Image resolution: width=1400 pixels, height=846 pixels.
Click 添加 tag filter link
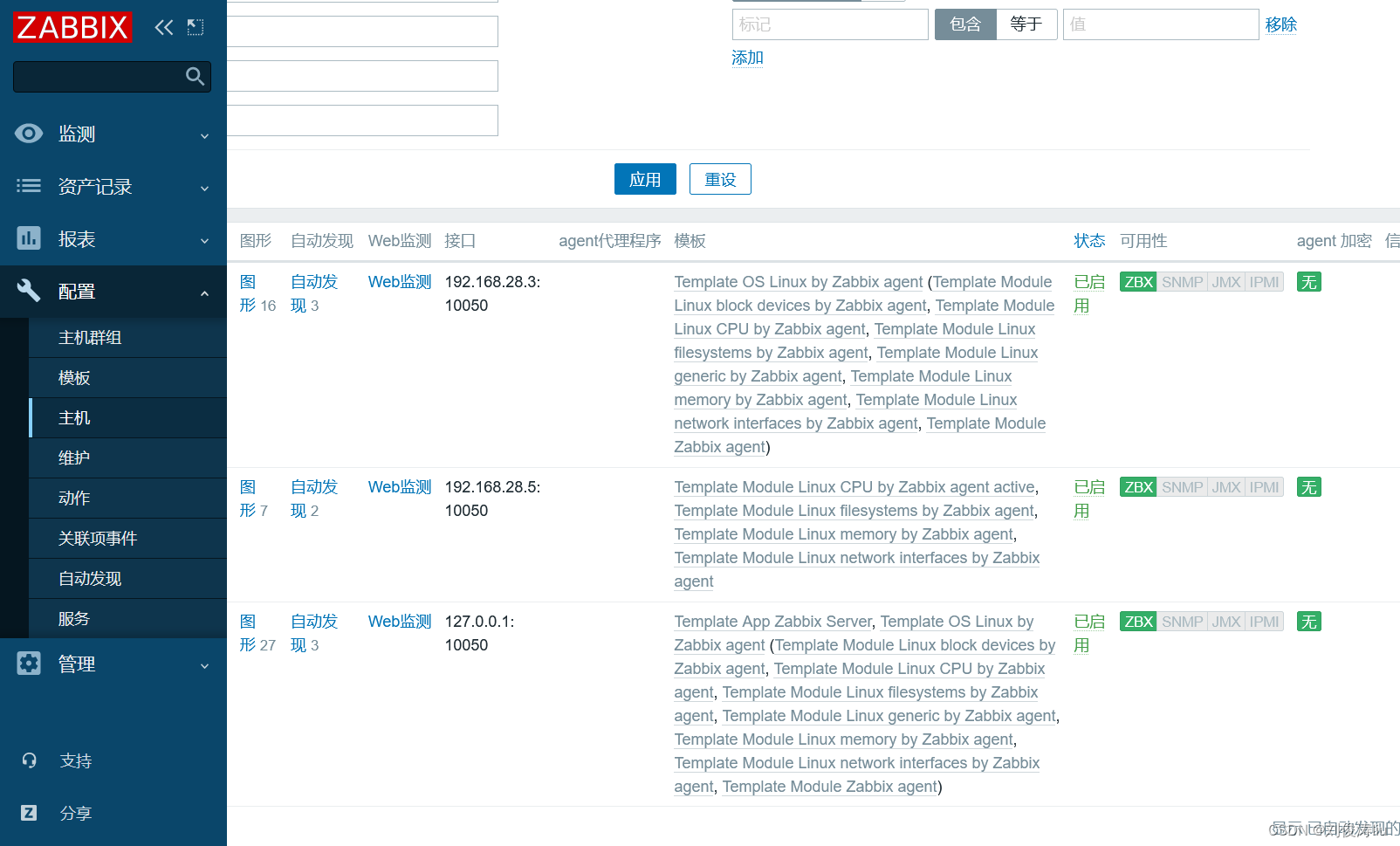[747, 58]
